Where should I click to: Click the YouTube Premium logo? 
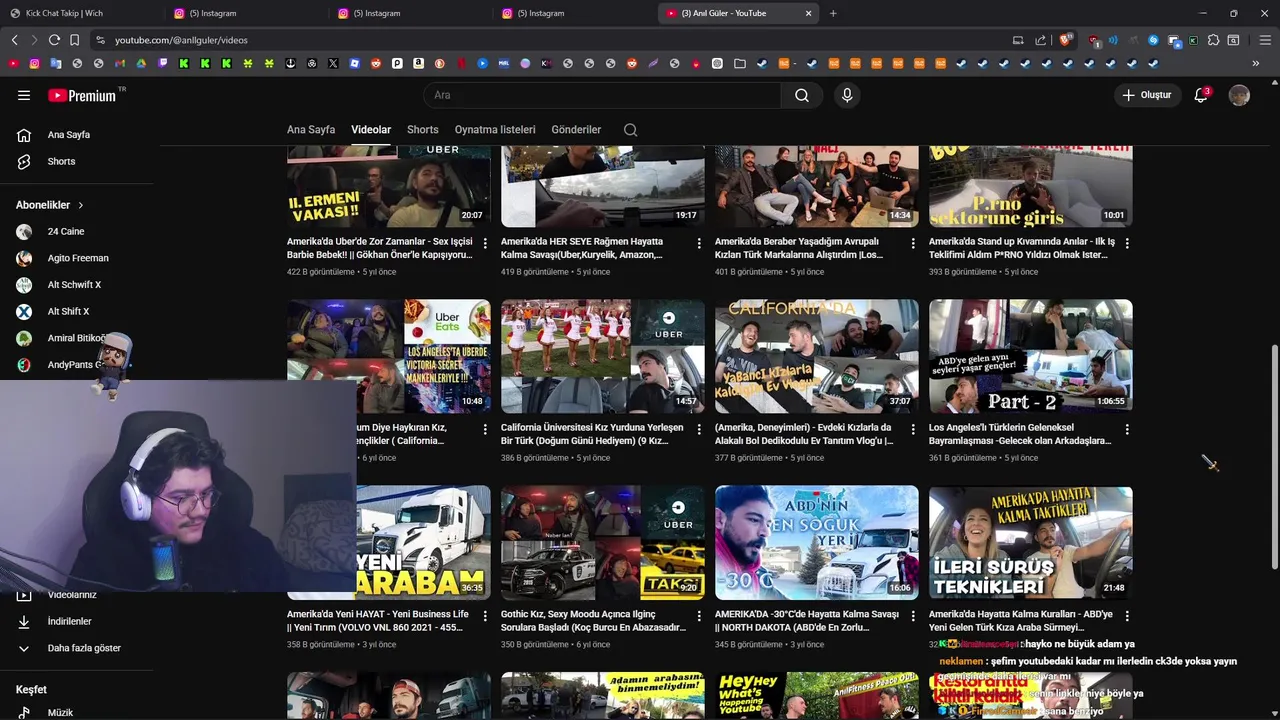coord(80,95)
